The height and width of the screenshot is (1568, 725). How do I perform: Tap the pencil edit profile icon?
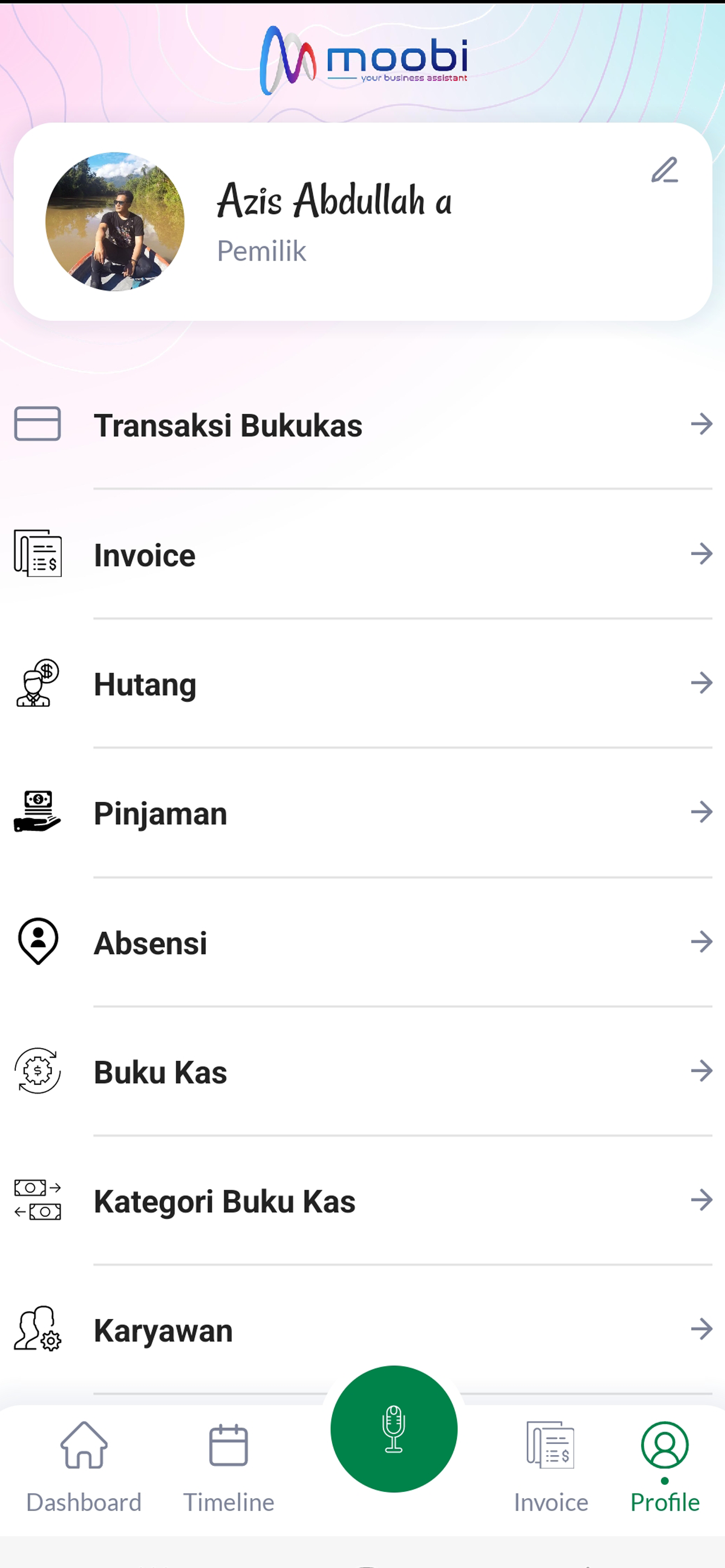coord(664,170)
